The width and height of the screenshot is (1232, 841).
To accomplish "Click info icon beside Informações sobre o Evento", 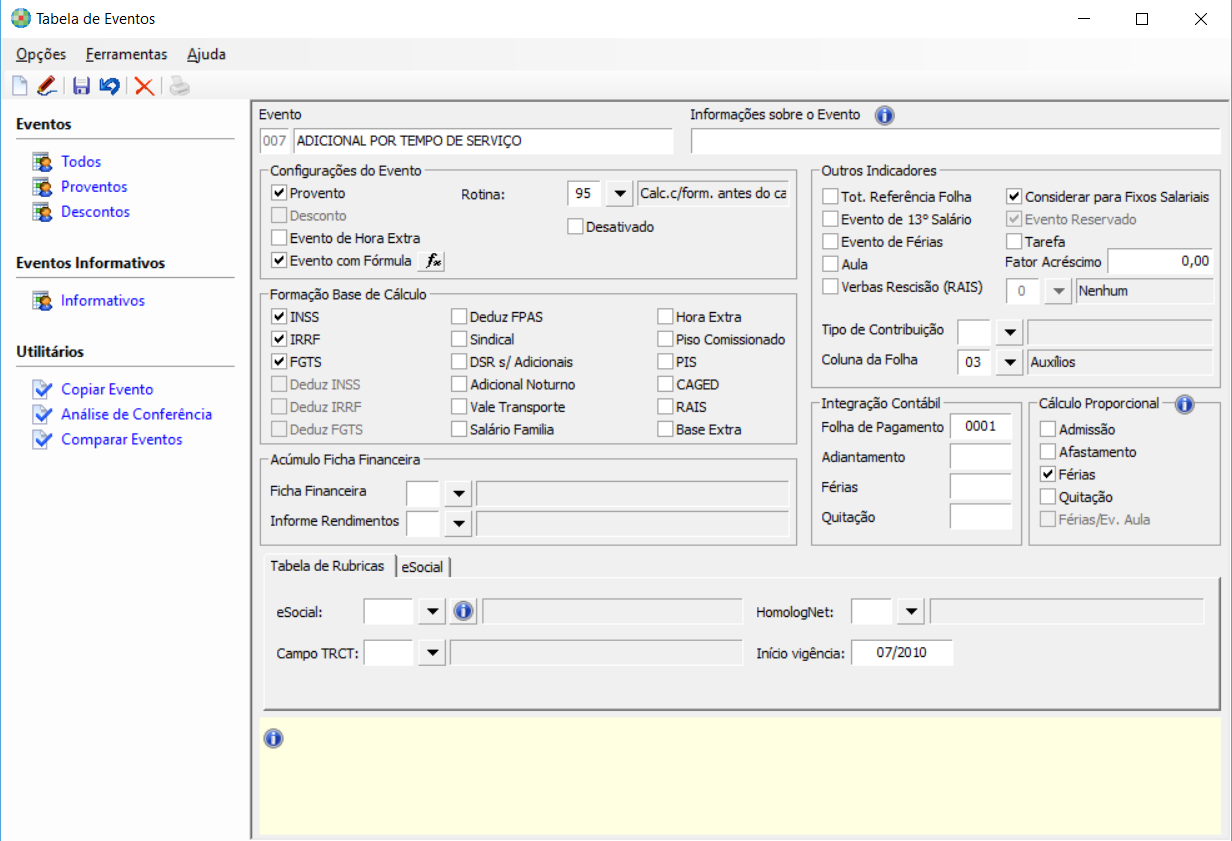I will (x=884, y=115).
